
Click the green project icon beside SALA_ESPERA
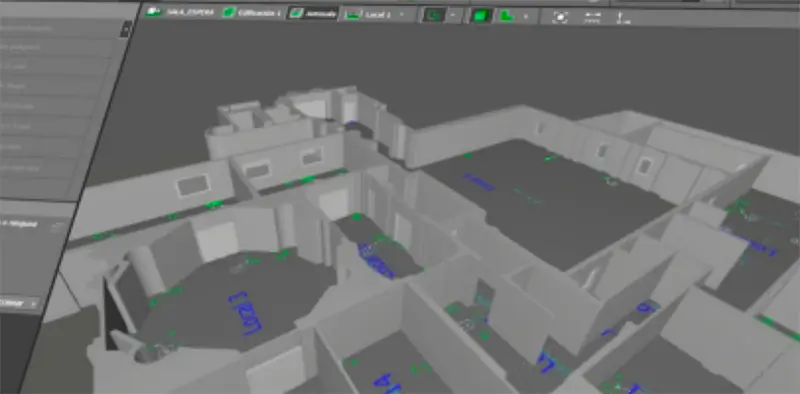click(153, 12)
